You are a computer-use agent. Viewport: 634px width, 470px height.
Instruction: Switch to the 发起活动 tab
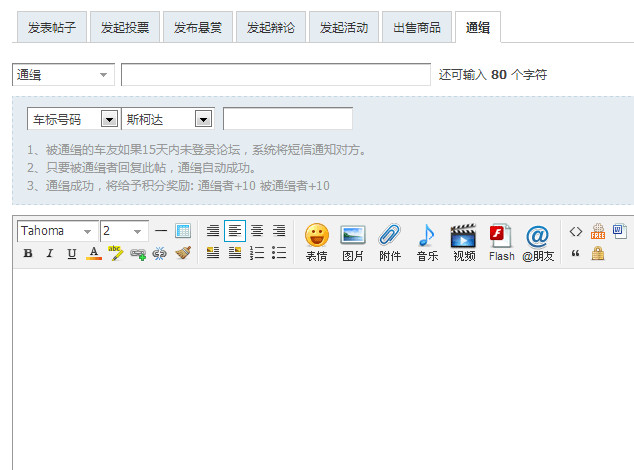click(344, 28)
